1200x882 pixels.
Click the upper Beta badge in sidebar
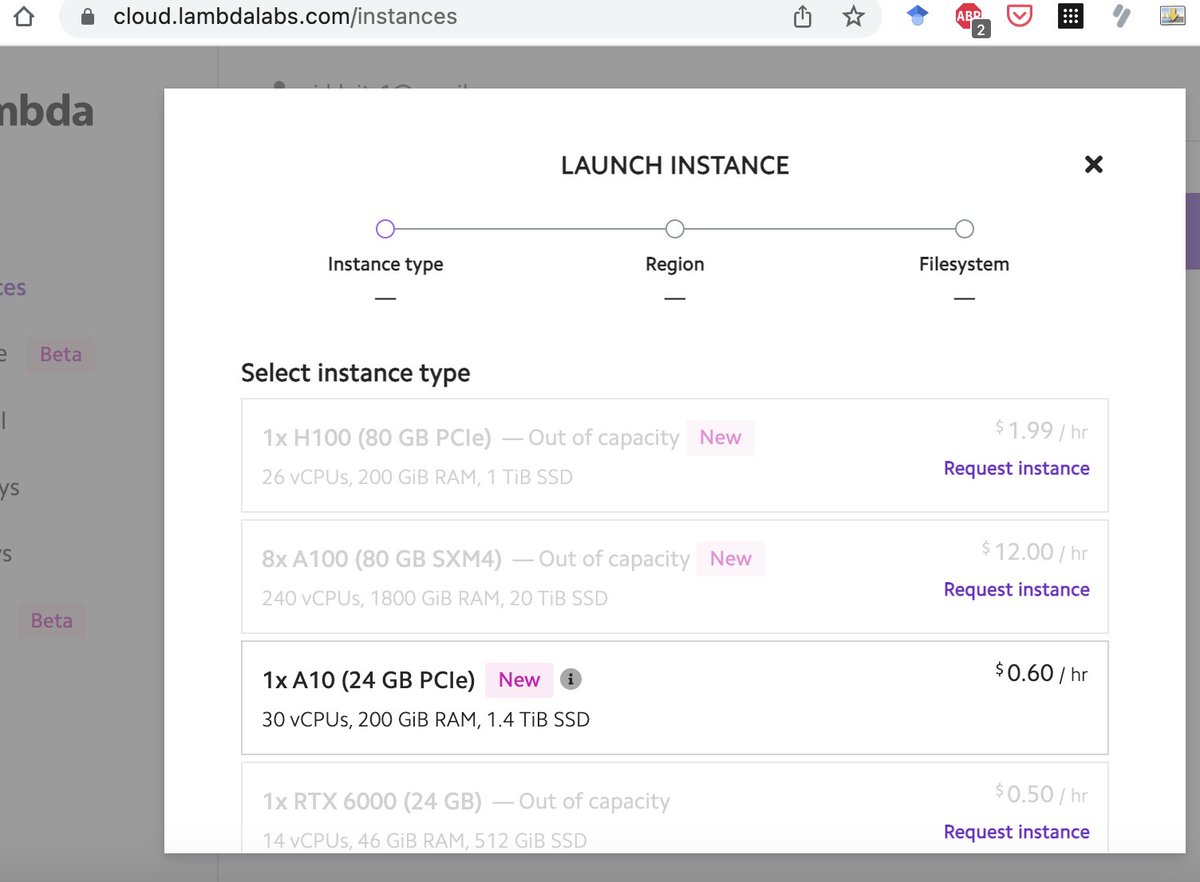click(61, 354)
